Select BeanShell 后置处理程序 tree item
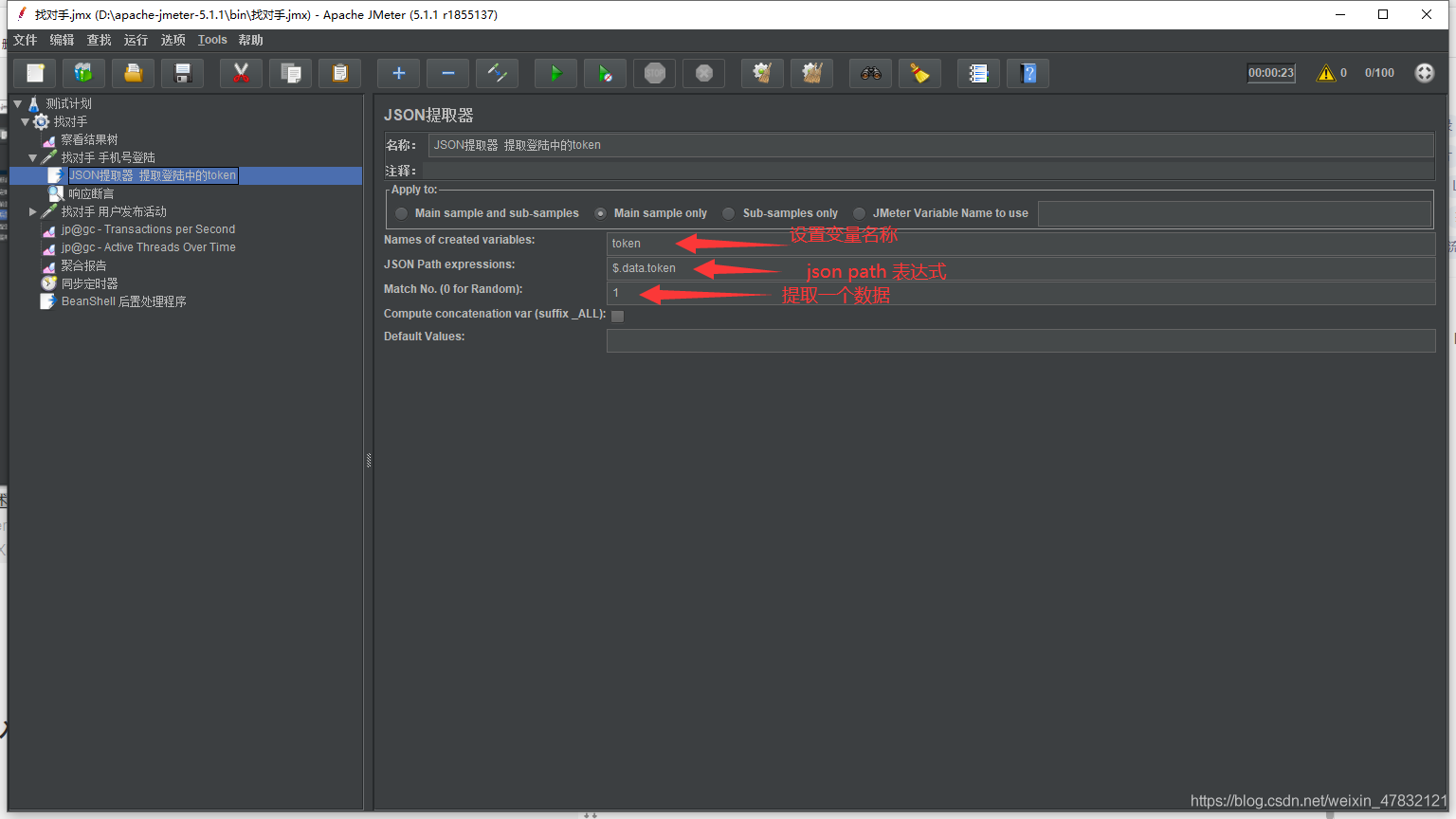Viewport: 1456px width, 819px height. [x=124, y=301]
